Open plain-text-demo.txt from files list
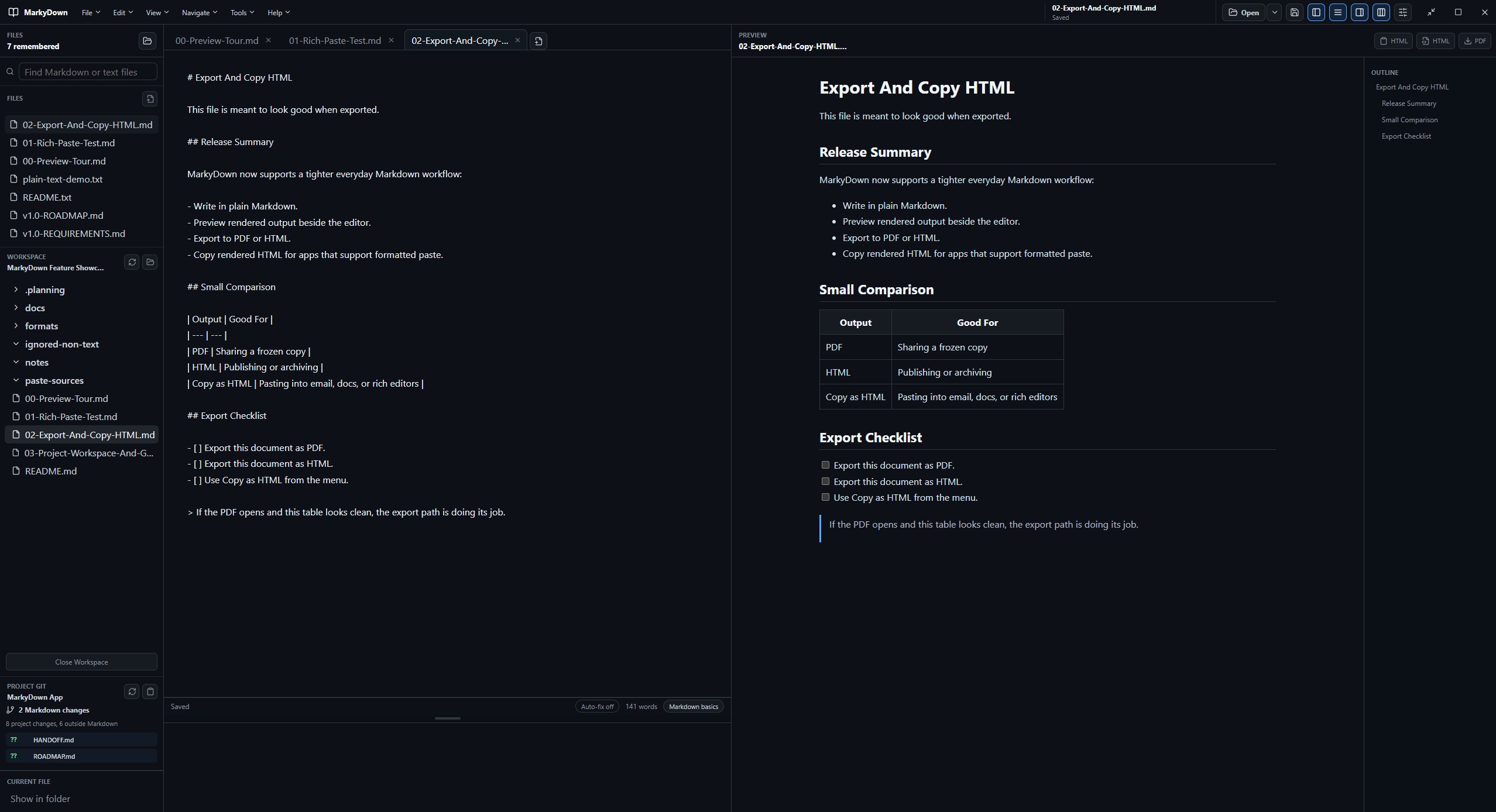 click(81, 179)
